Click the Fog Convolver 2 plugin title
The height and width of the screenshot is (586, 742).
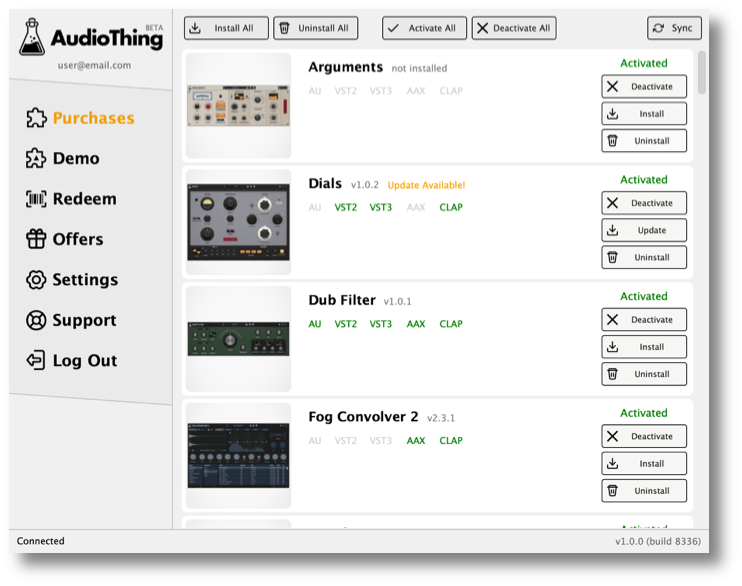(x=363, y=417)
